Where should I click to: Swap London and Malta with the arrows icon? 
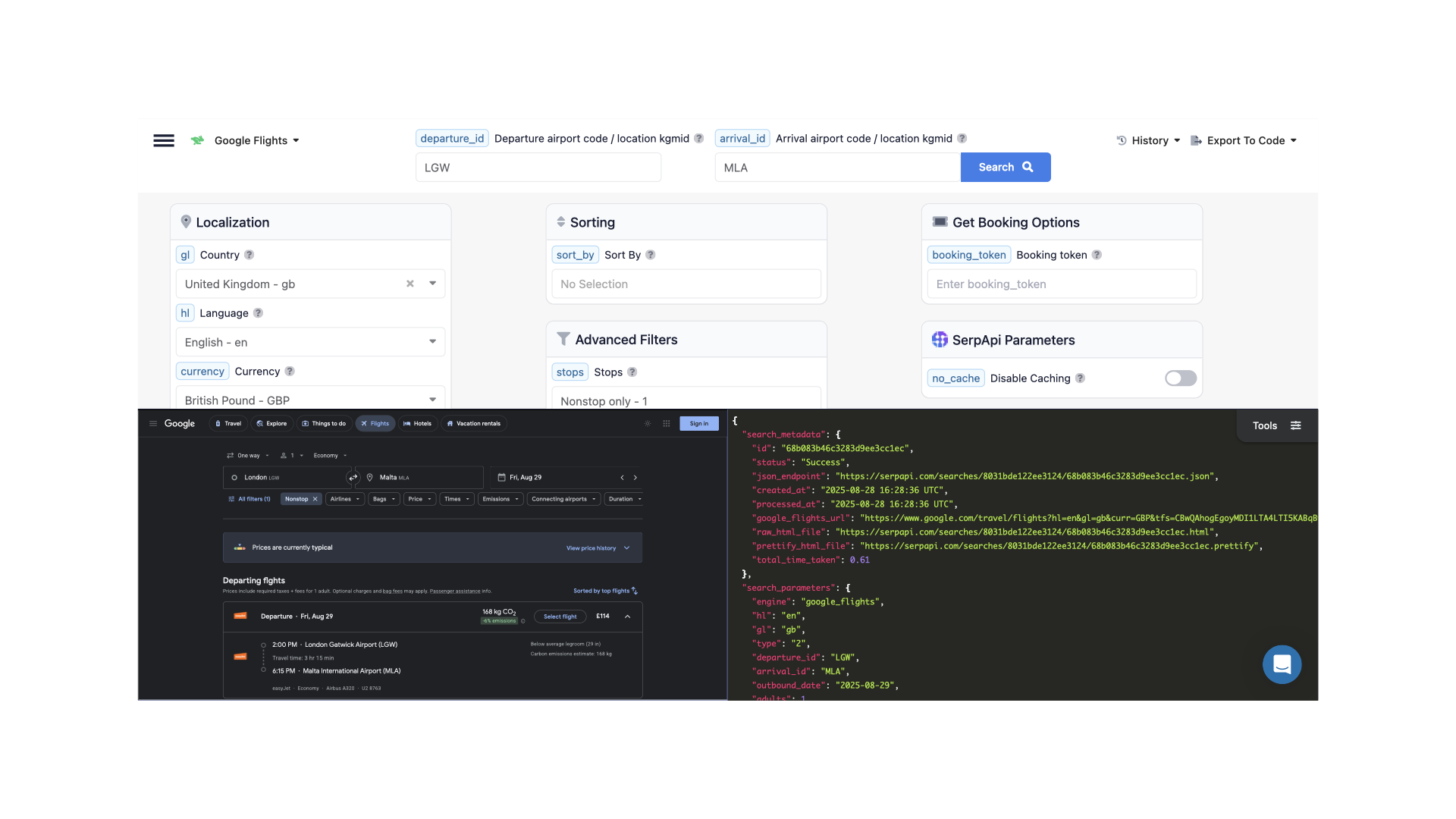coord(353,478)
